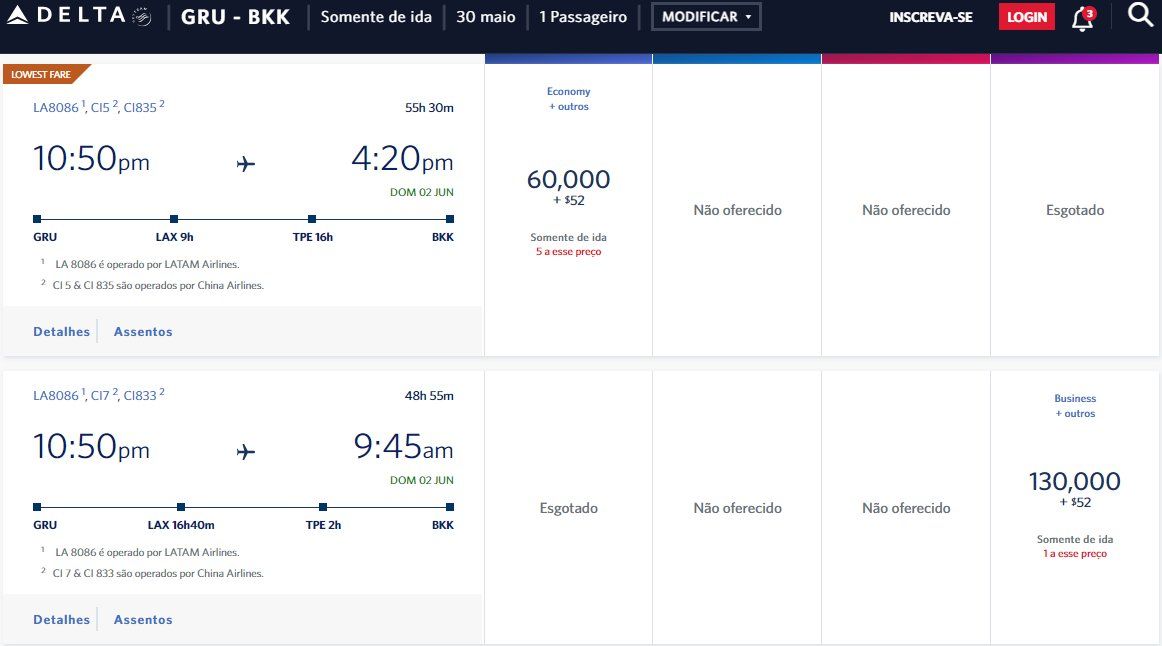View Assentos for the second flight
Viewport: 1162px width, 646px height.
tap(143, 620)
